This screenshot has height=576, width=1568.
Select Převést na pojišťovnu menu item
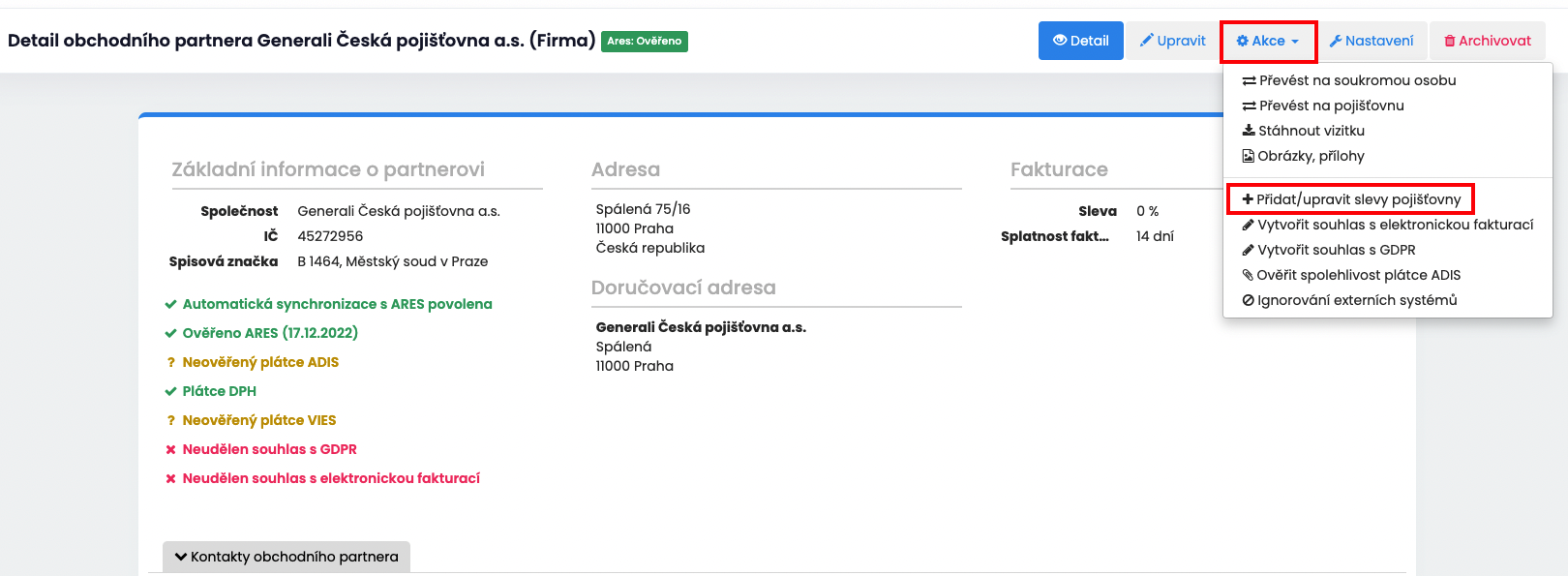(x=1388, y=106)
